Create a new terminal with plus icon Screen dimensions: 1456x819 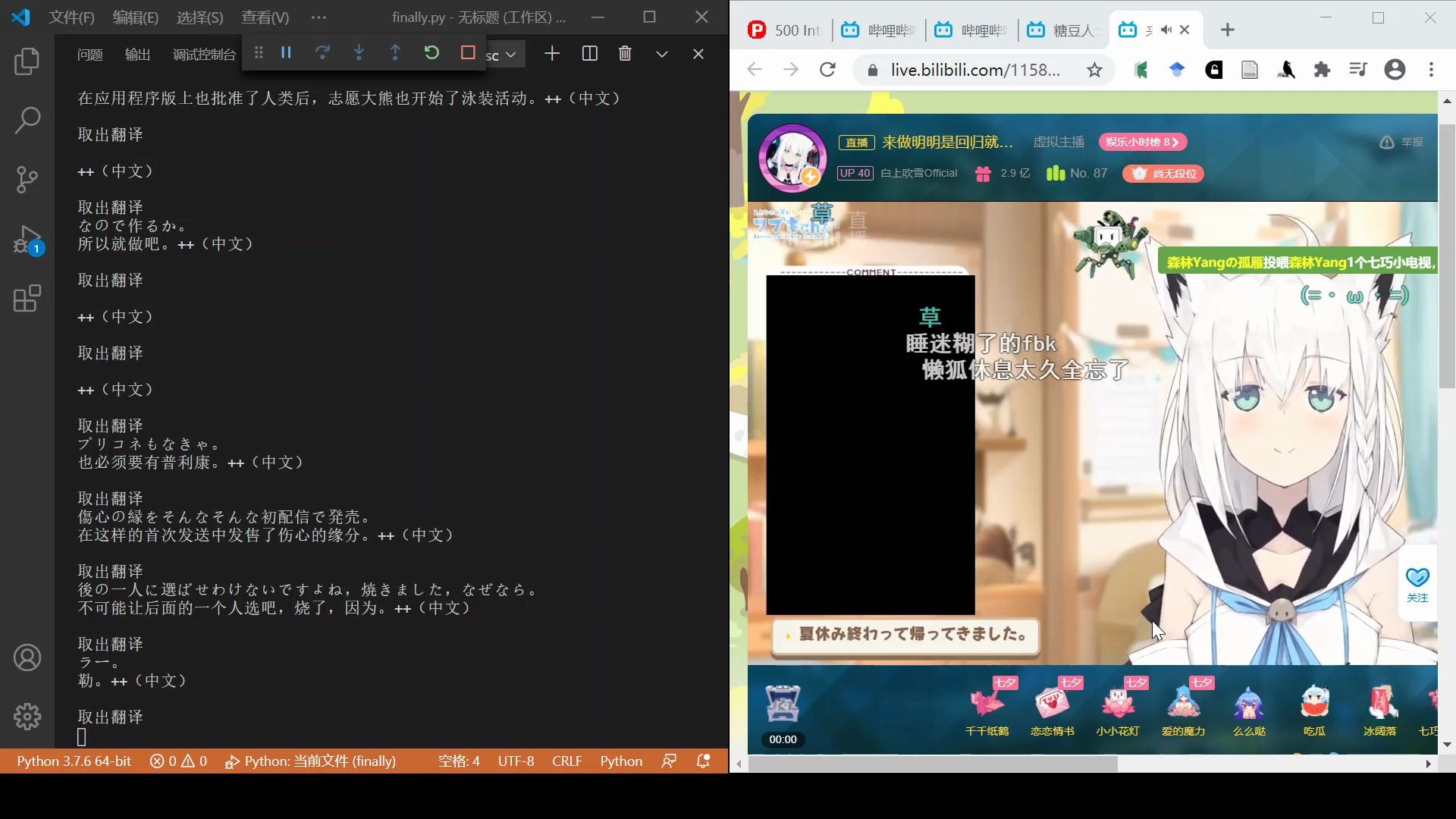tap(552, 53)
